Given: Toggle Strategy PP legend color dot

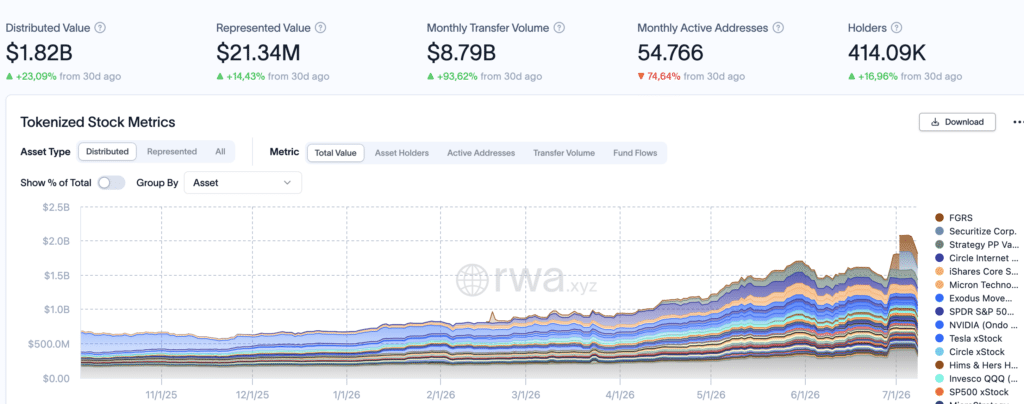Looking at the screenshot, I should [939, 245].
